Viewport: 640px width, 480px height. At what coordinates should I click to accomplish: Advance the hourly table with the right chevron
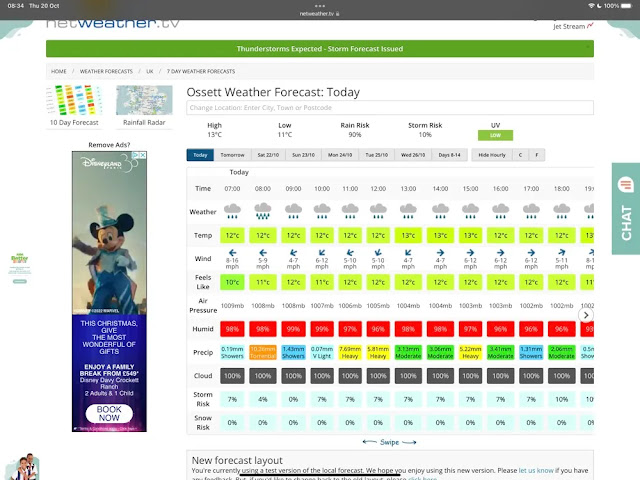586,315
